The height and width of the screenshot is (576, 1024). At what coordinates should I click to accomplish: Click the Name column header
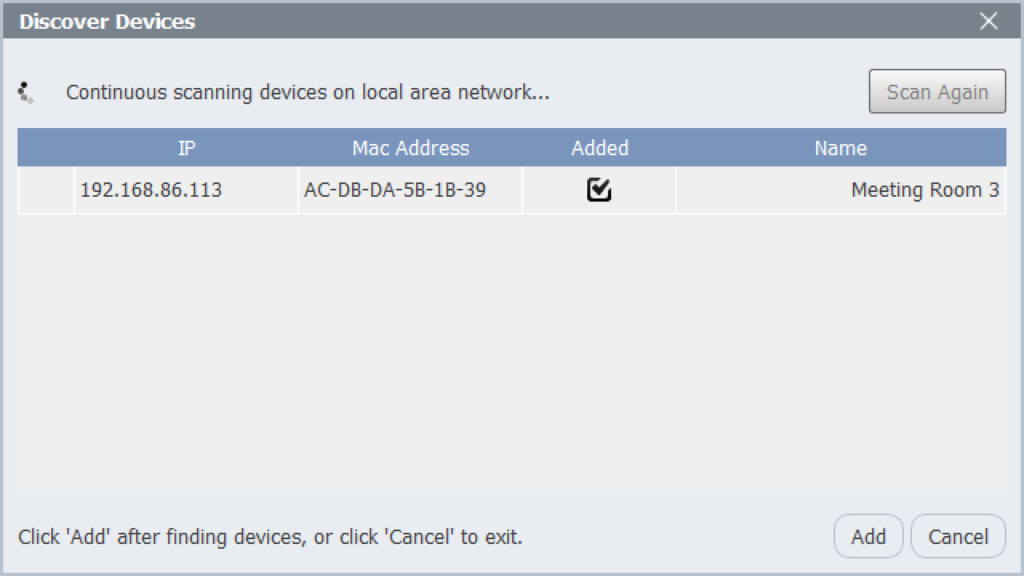coord(840,148)
